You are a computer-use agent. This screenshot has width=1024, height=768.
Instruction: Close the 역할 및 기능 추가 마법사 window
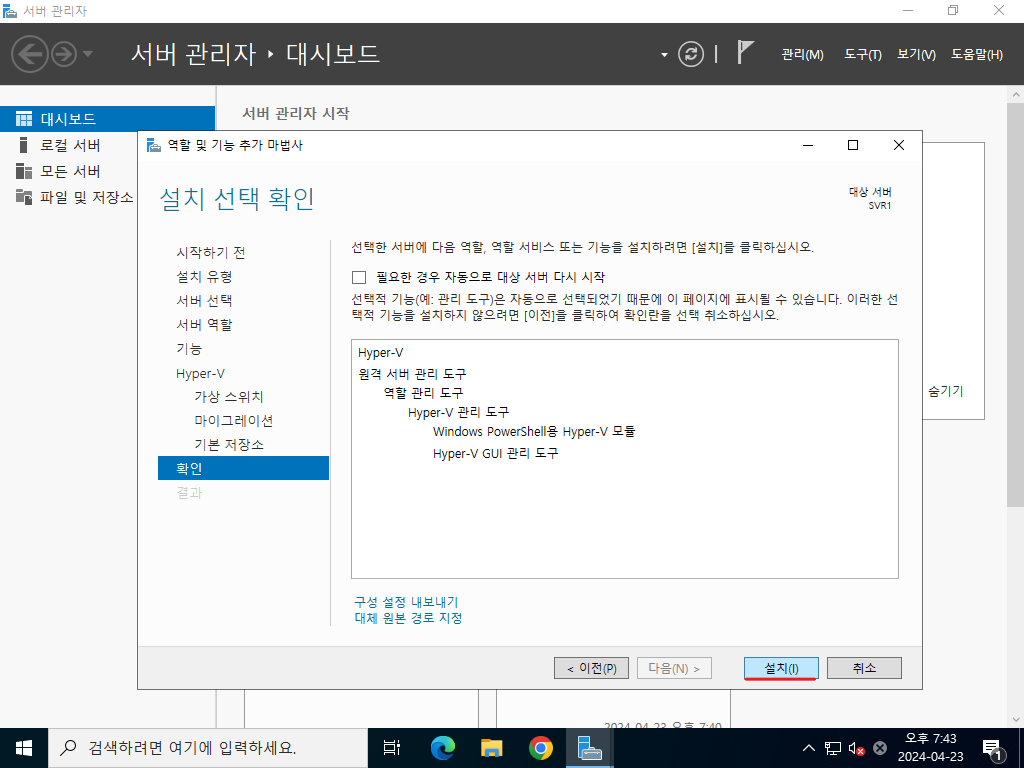click(899, 145)
